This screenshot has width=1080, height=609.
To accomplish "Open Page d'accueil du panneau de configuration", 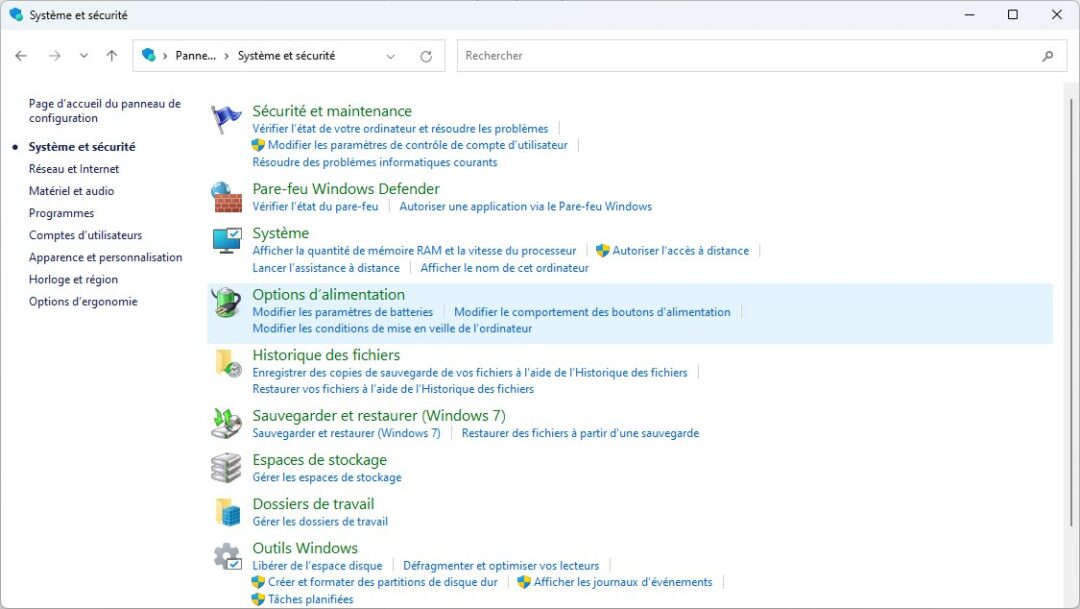I will 105,111.
